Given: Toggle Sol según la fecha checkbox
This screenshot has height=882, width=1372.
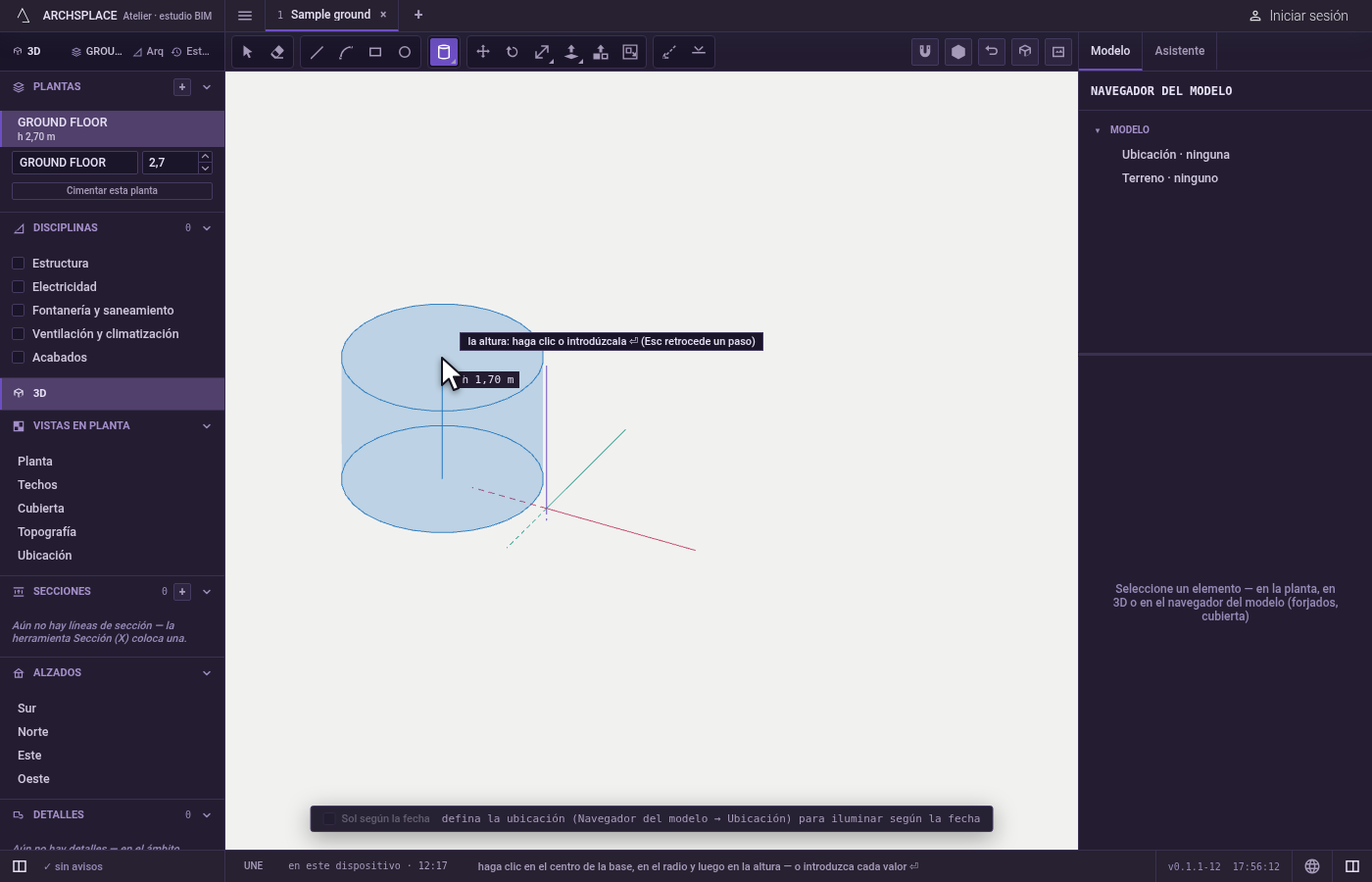Looking at the screenshot, I should click(x=329, y=819).
